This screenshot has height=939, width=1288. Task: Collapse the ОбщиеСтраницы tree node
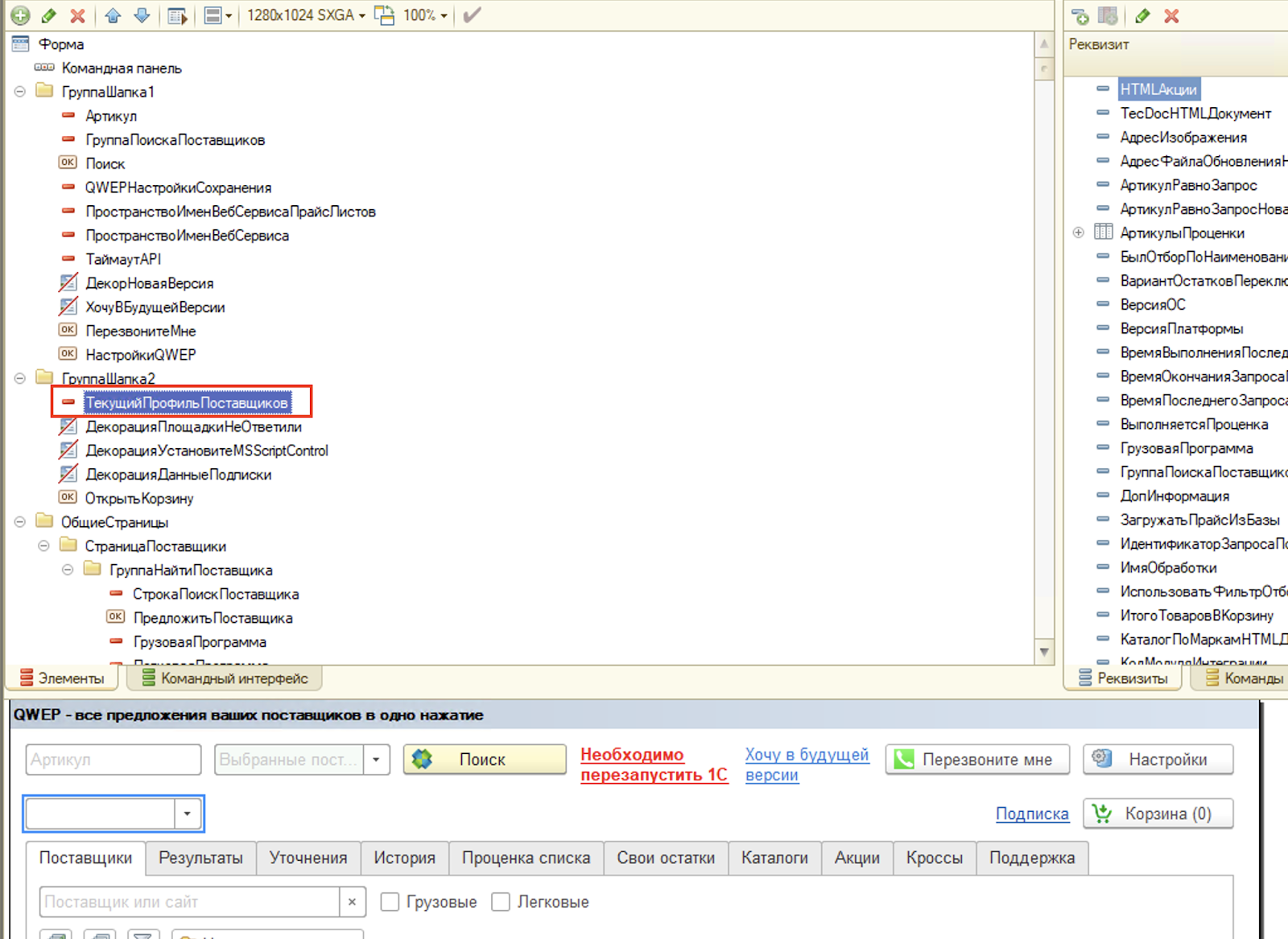tap(20, 522)
